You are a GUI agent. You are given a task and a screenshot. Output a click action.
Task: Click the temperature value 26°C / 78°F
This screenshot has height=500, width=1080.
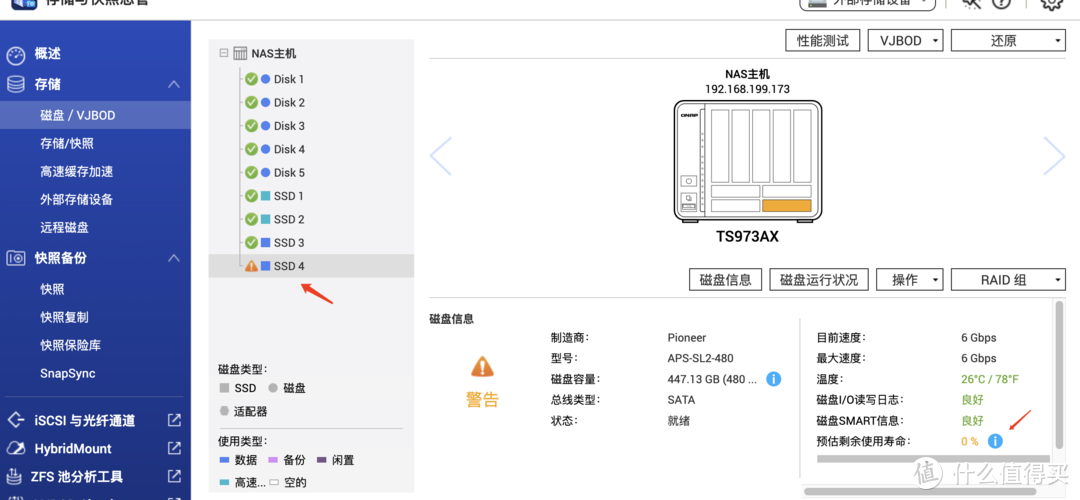(990, 379)
